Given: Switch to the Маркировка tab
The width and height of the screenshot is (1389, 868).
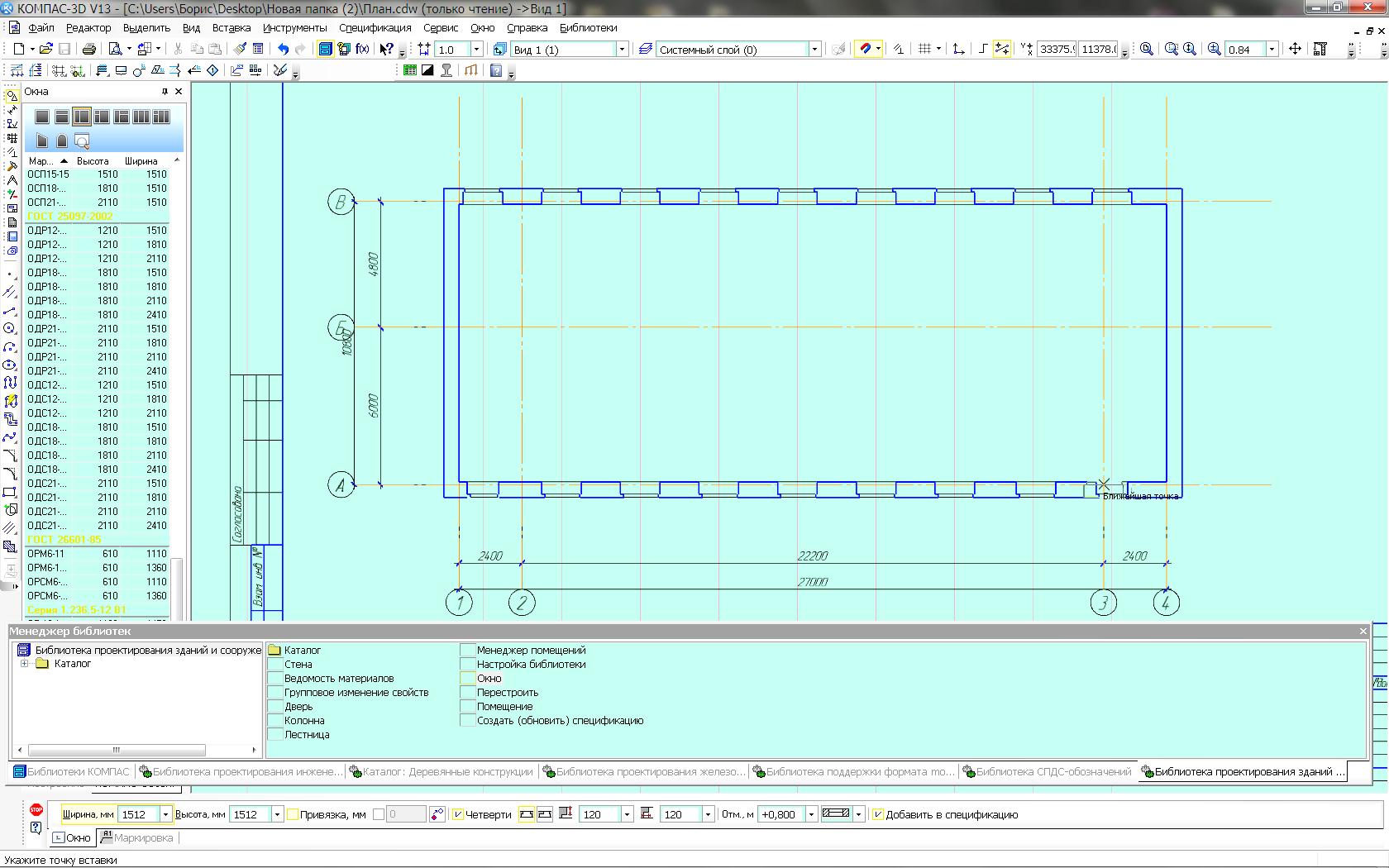Looking at the screenshot, I should 137,837.
